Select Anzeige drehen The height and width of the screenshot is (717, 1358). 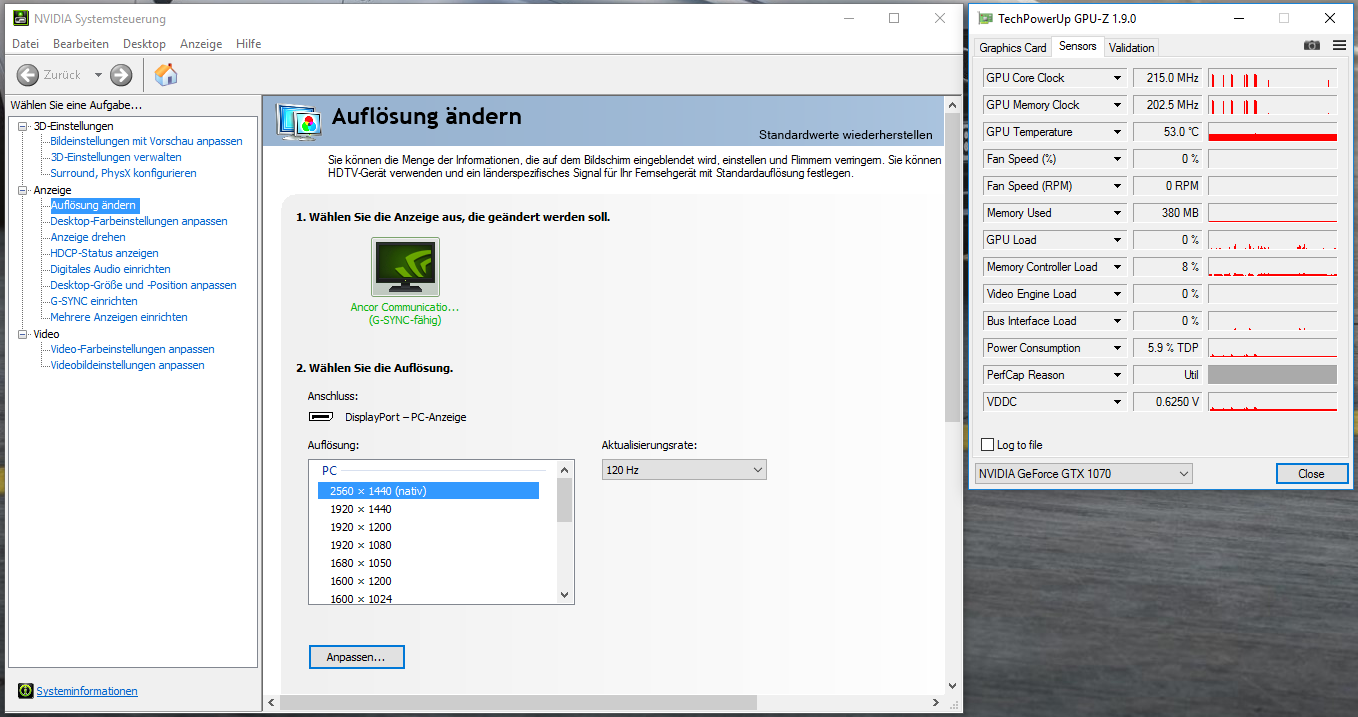[88, 237]
